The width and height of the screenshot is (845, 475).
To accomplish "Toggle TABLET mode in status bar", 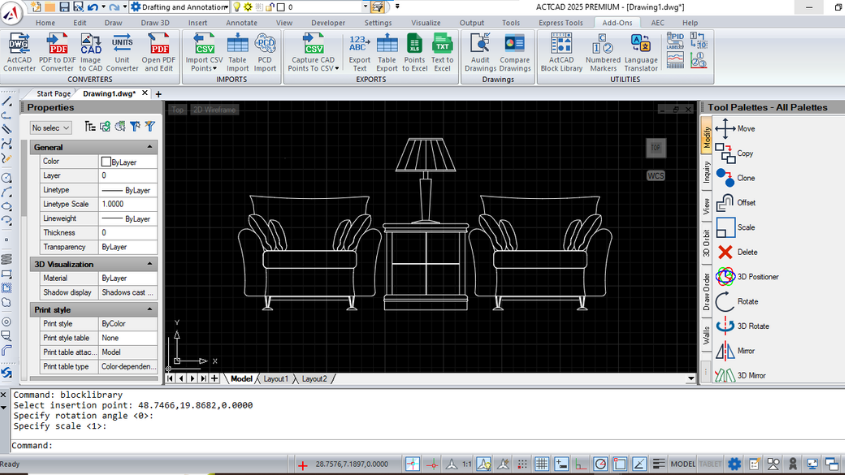I will coord(710,464).
